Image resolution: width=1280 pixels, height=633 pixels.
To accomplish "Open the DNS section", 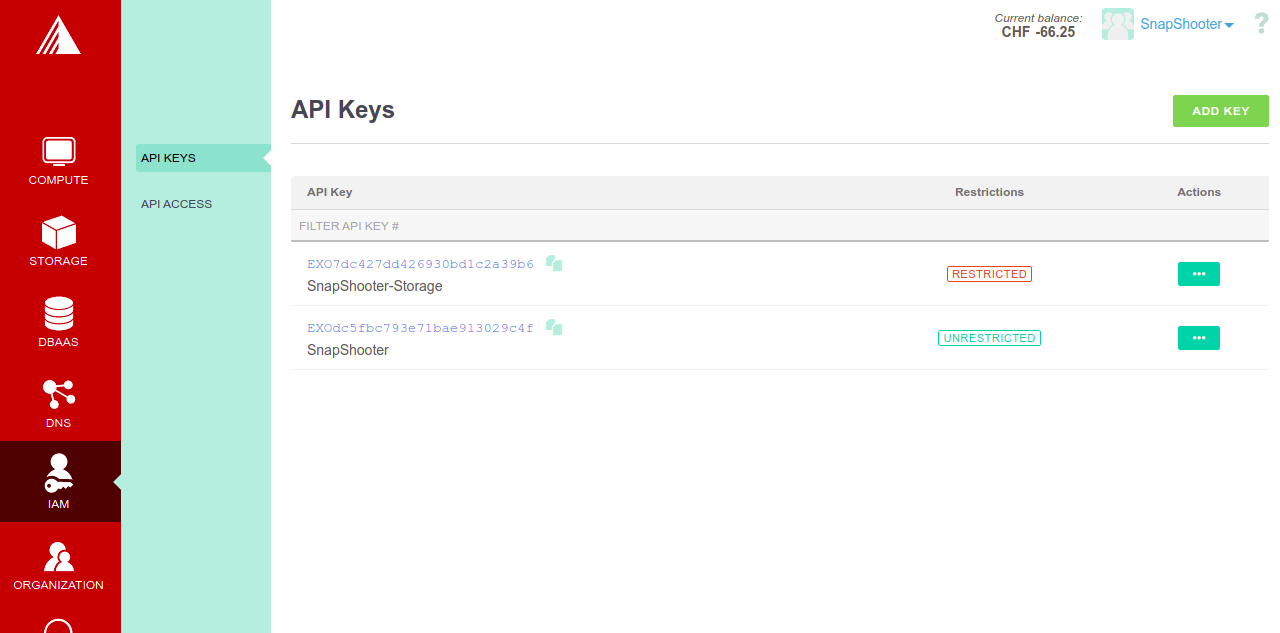I will pyautogui.click(x=59, y=403).
